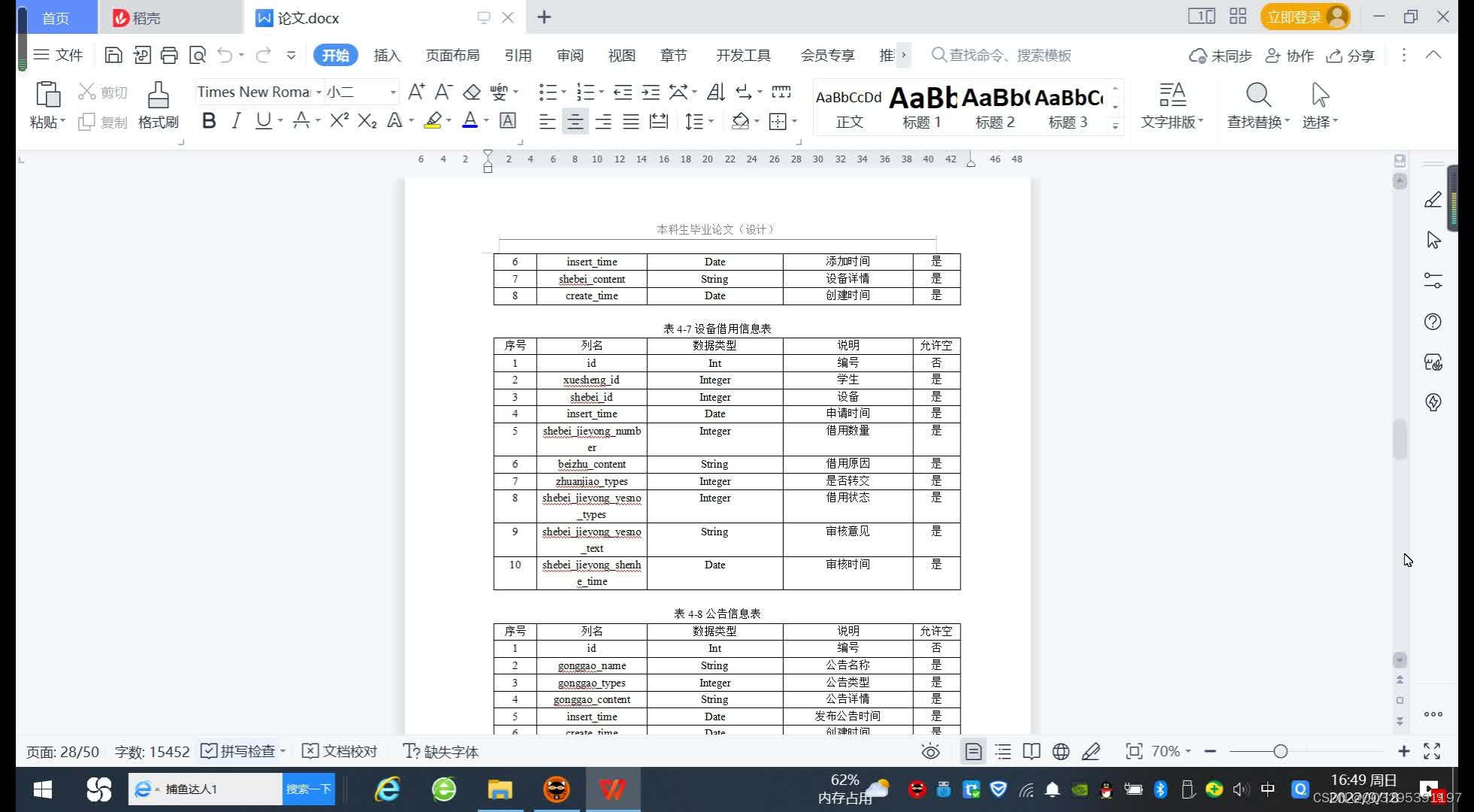Click the paragraph alignment center icon
1474x812 pixels.
575,121
